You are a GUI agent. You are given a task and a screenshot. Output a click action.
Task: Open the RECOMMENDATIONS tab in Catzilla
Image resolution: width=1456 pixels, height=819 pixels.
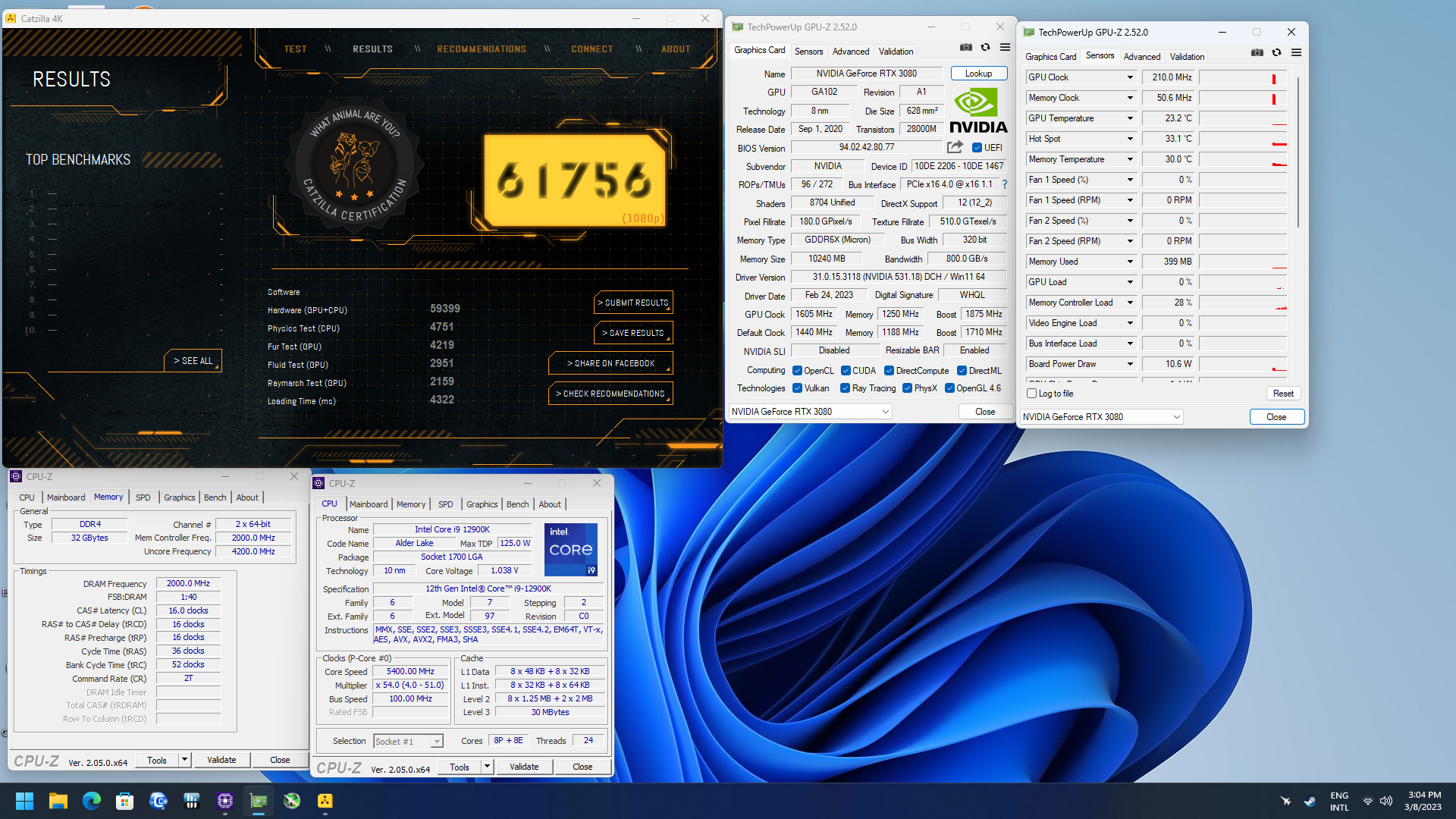point(482,49)
